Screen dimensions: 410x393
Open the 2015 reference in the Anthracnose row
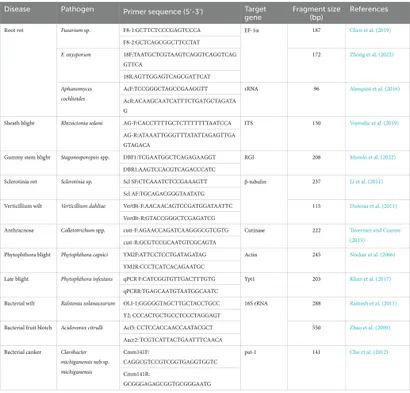(x=375, y=235)
